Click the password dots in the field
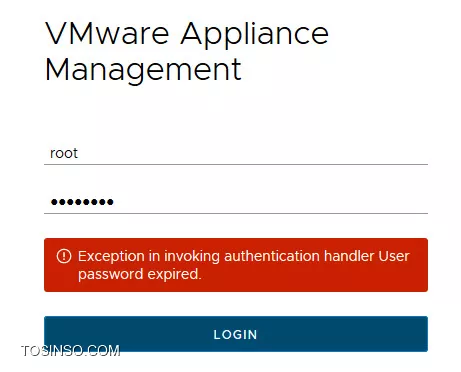461x372 pixels. (x=82, y=202)
